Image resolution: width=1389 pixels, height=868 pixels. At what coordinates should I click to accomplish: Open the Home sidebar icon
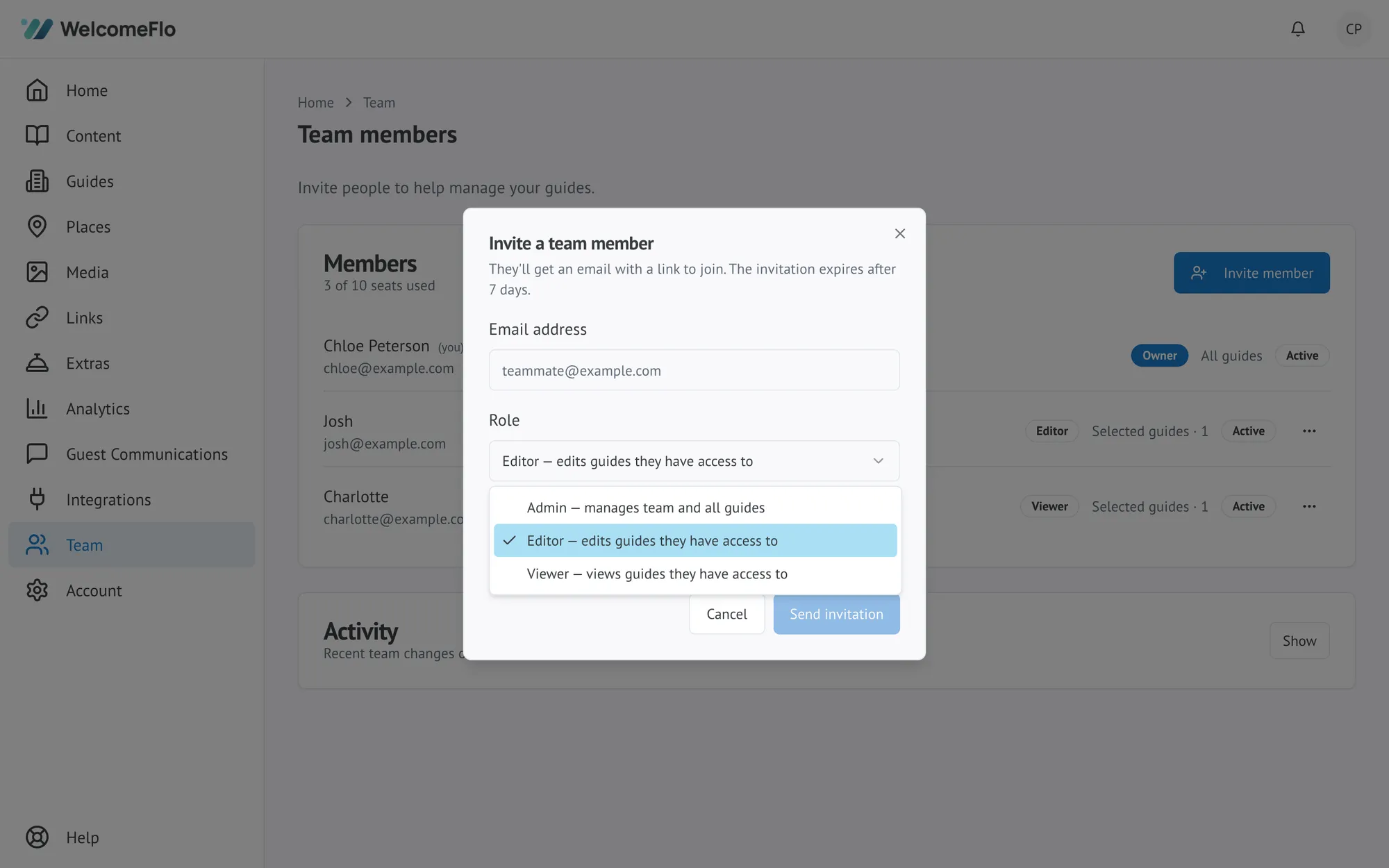click(x=37, y=90)
